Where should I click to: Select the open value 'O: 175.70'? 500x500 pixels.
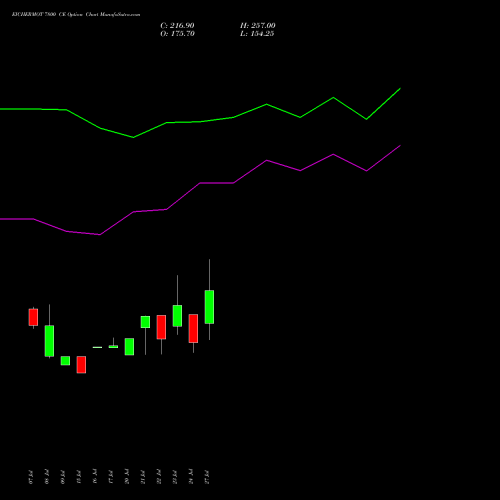177,34
